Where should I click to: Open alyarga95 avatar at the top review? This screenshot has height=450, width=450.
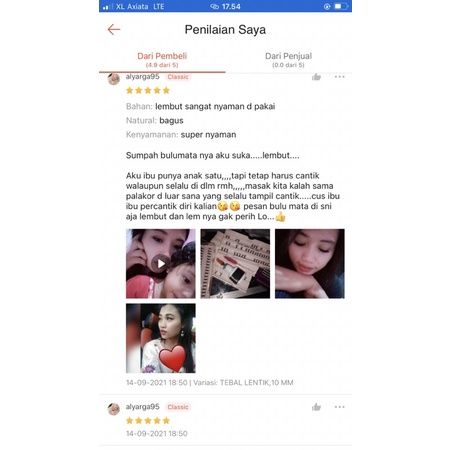tap(114, 79)
